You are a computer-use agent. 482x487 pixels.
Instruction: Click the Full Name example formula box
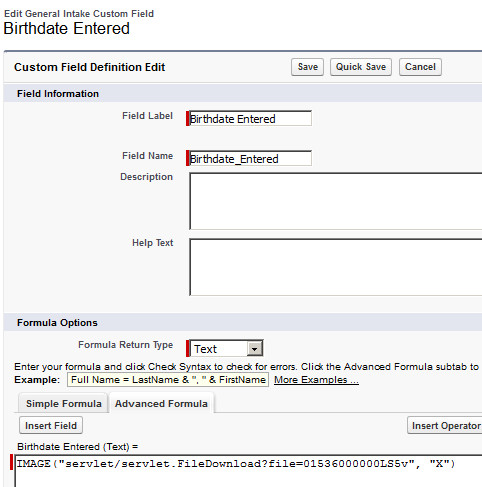click(x=168, y=380)
